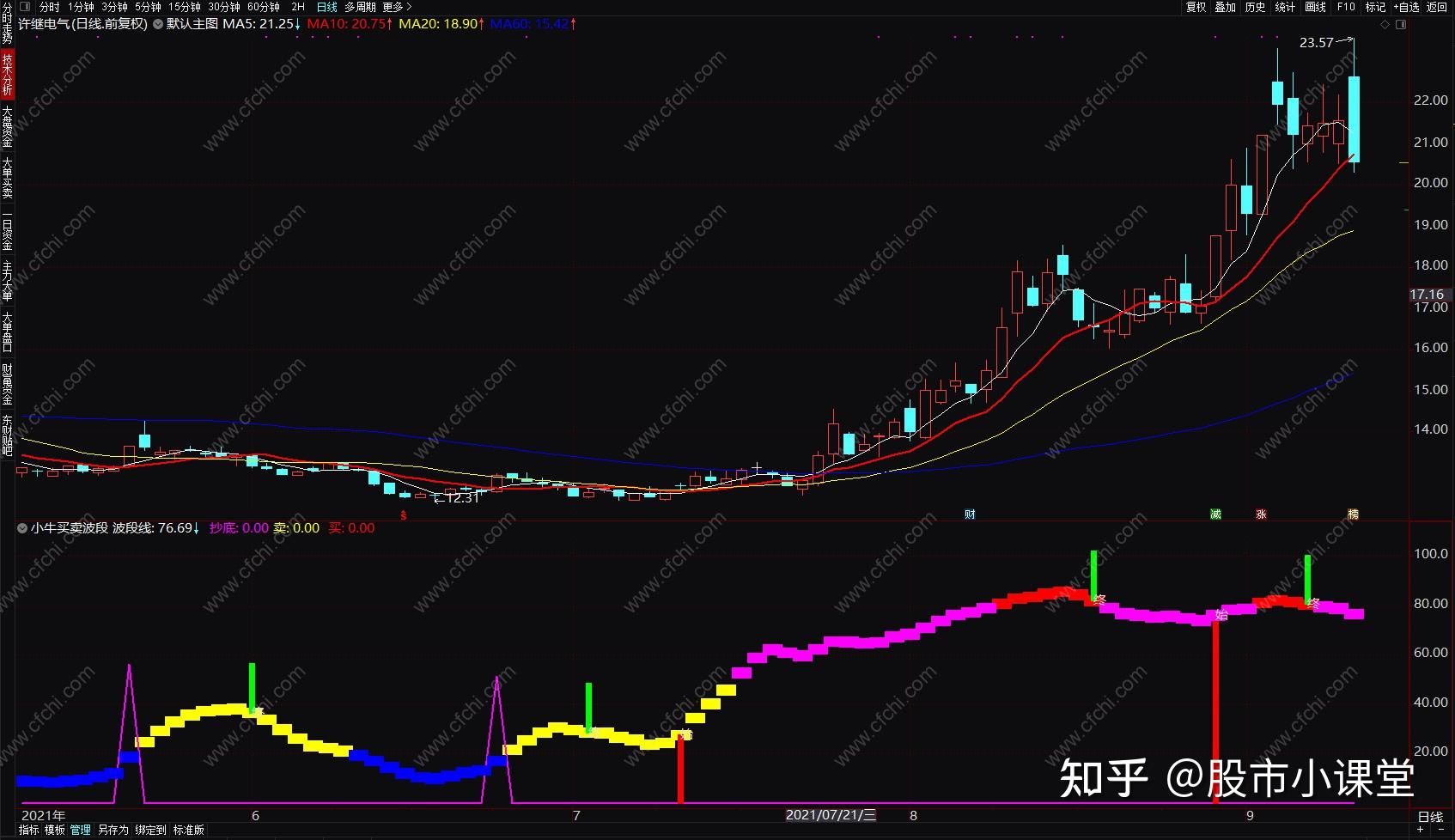Open 大盘资金 sidebar tab
This screenshot has height=840, width=1455.
click(x=7, y=126)
